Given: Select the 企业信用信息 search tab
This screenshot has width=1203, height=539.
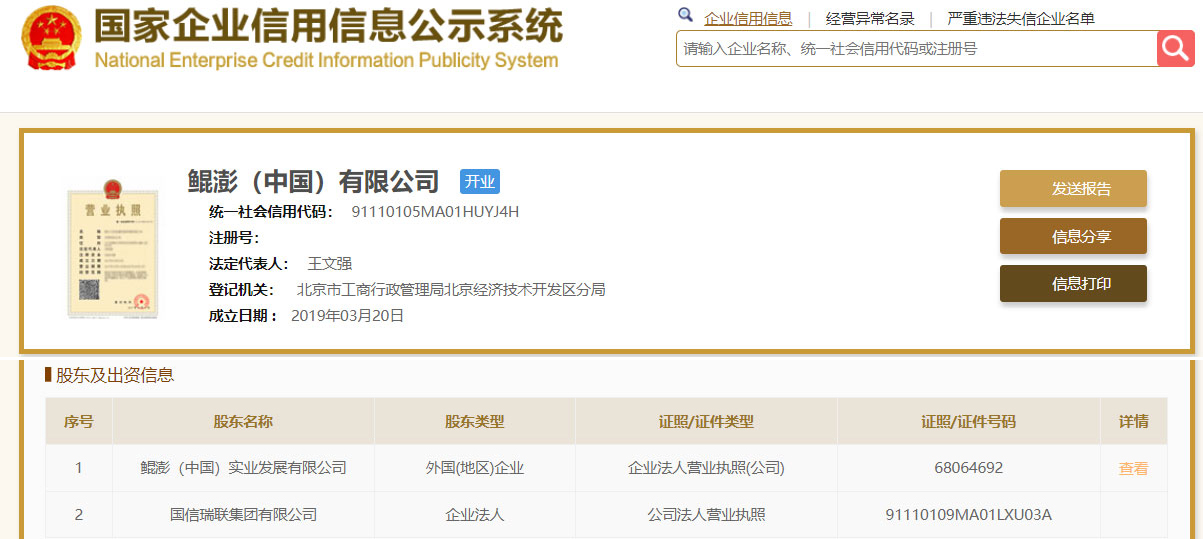Looking at the screenshot, I should pyautogui.click(x=747, y=18).
